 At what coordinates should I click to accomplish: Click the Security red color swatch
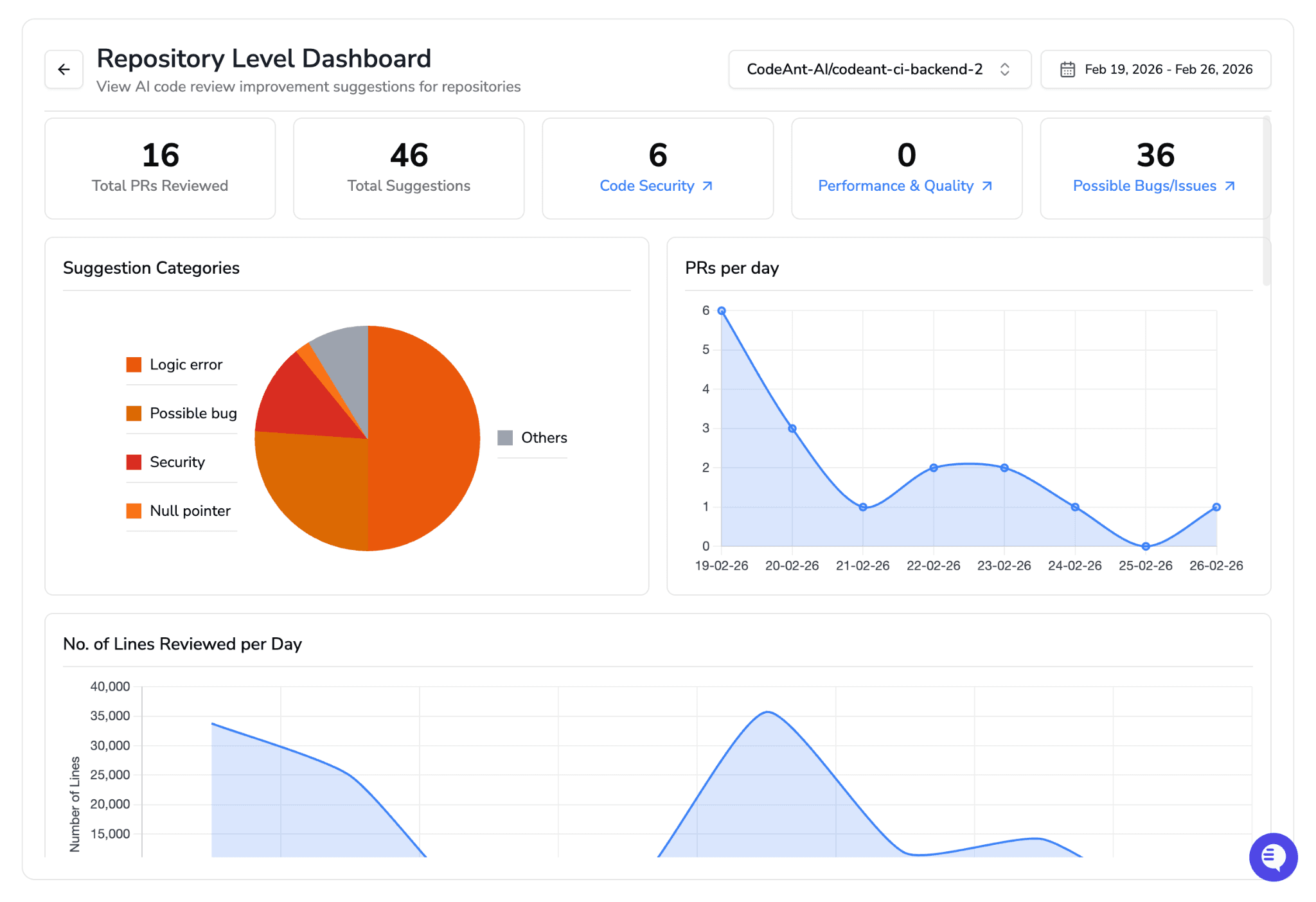(134, 463)
